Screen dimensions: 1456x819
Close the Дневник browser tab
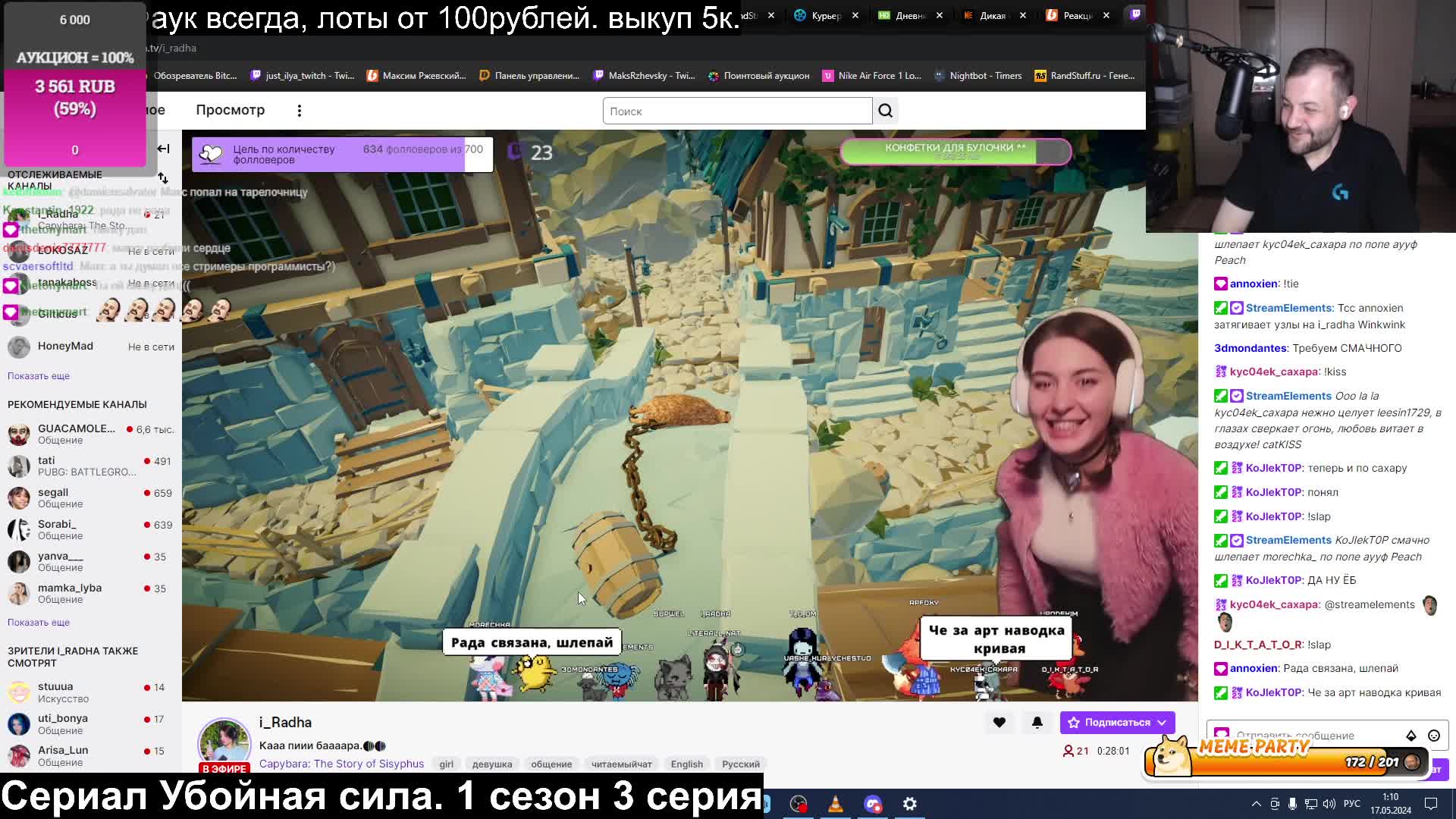(940, 15)
